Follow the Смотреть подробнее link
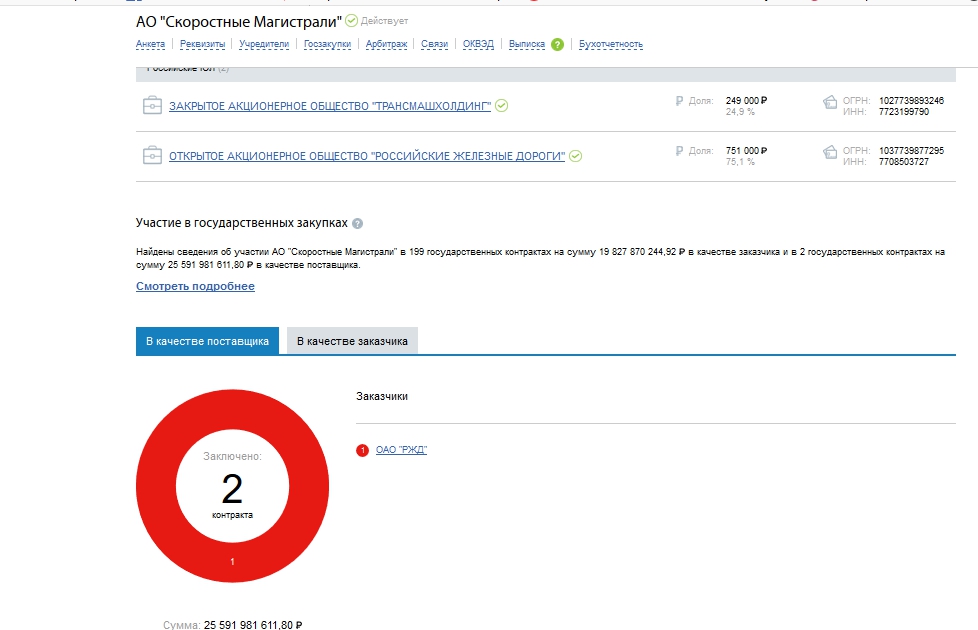Viewport: 978px width, 630px height. point(195,286)
